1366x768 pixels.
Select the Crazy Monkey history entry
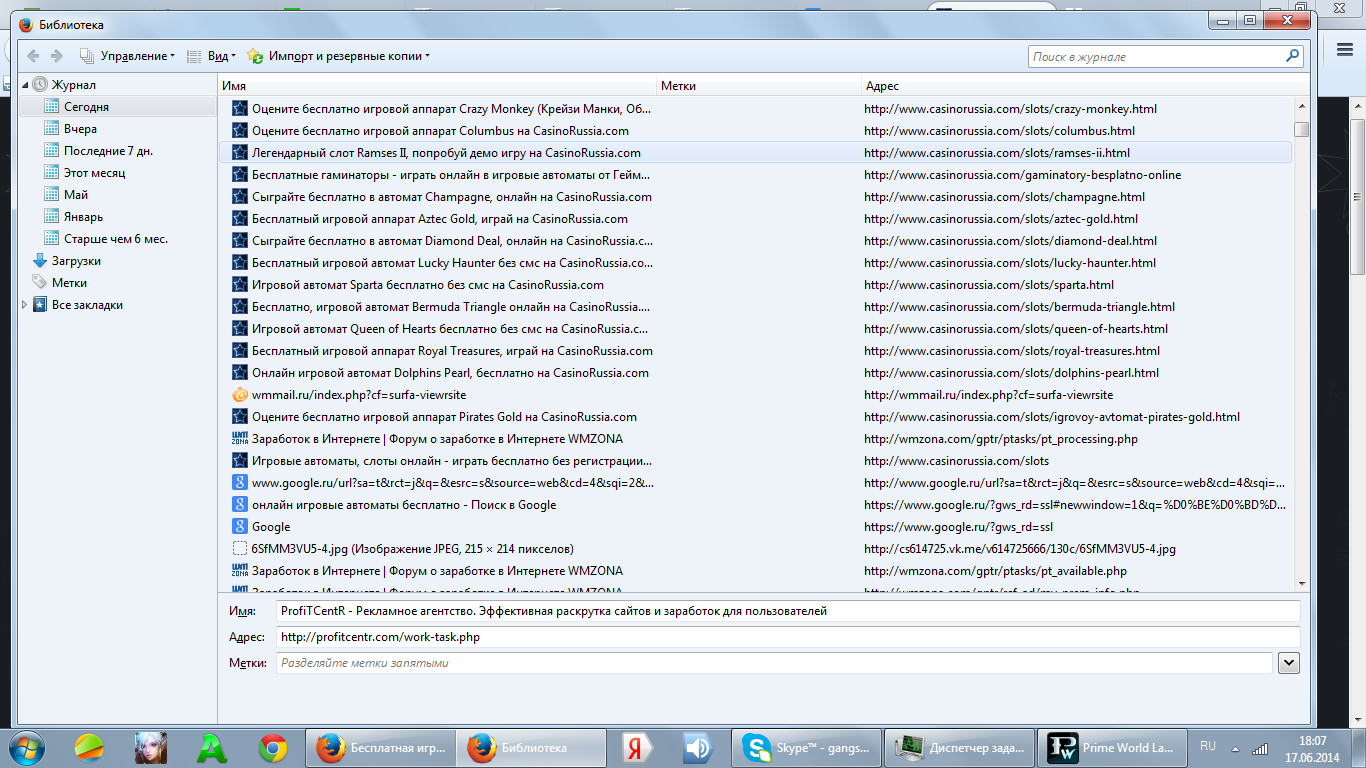point(755,109)
